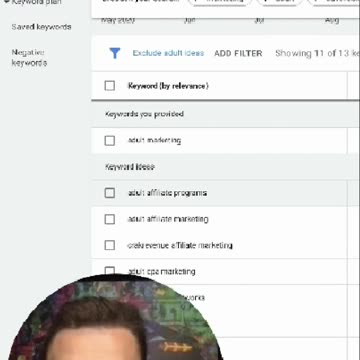Click the blue filter funnel icon

pyautogui.click(x=115, y=53)
